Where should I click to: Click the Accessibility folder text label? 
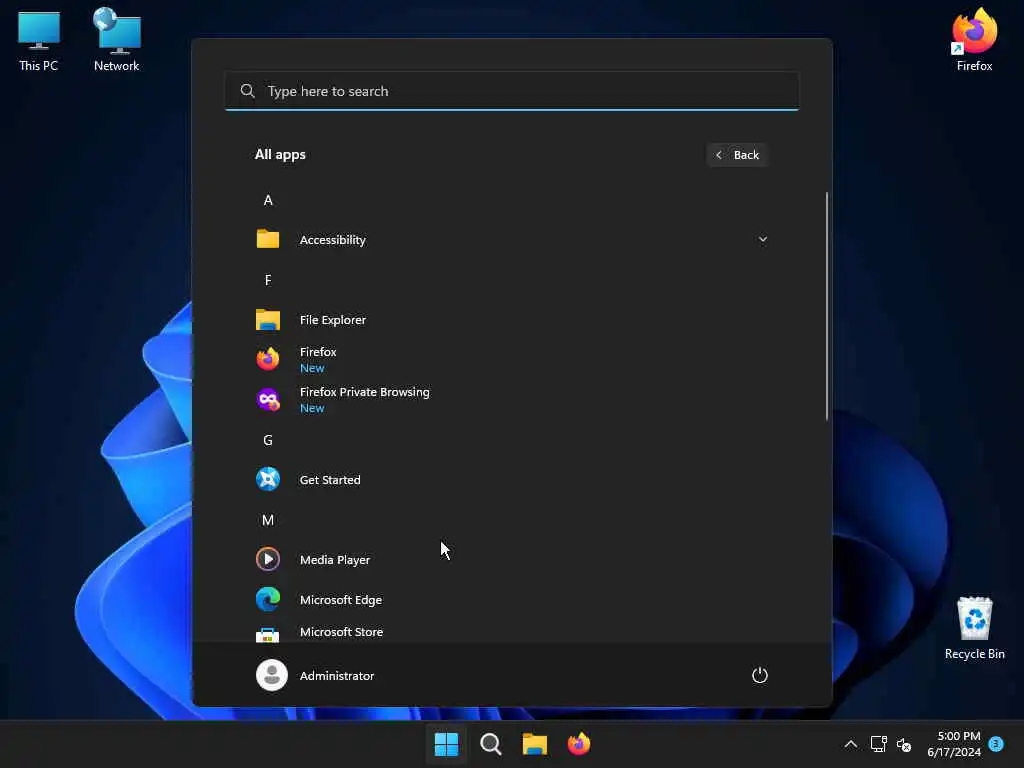pyautogui.click(x=332, y=240)
